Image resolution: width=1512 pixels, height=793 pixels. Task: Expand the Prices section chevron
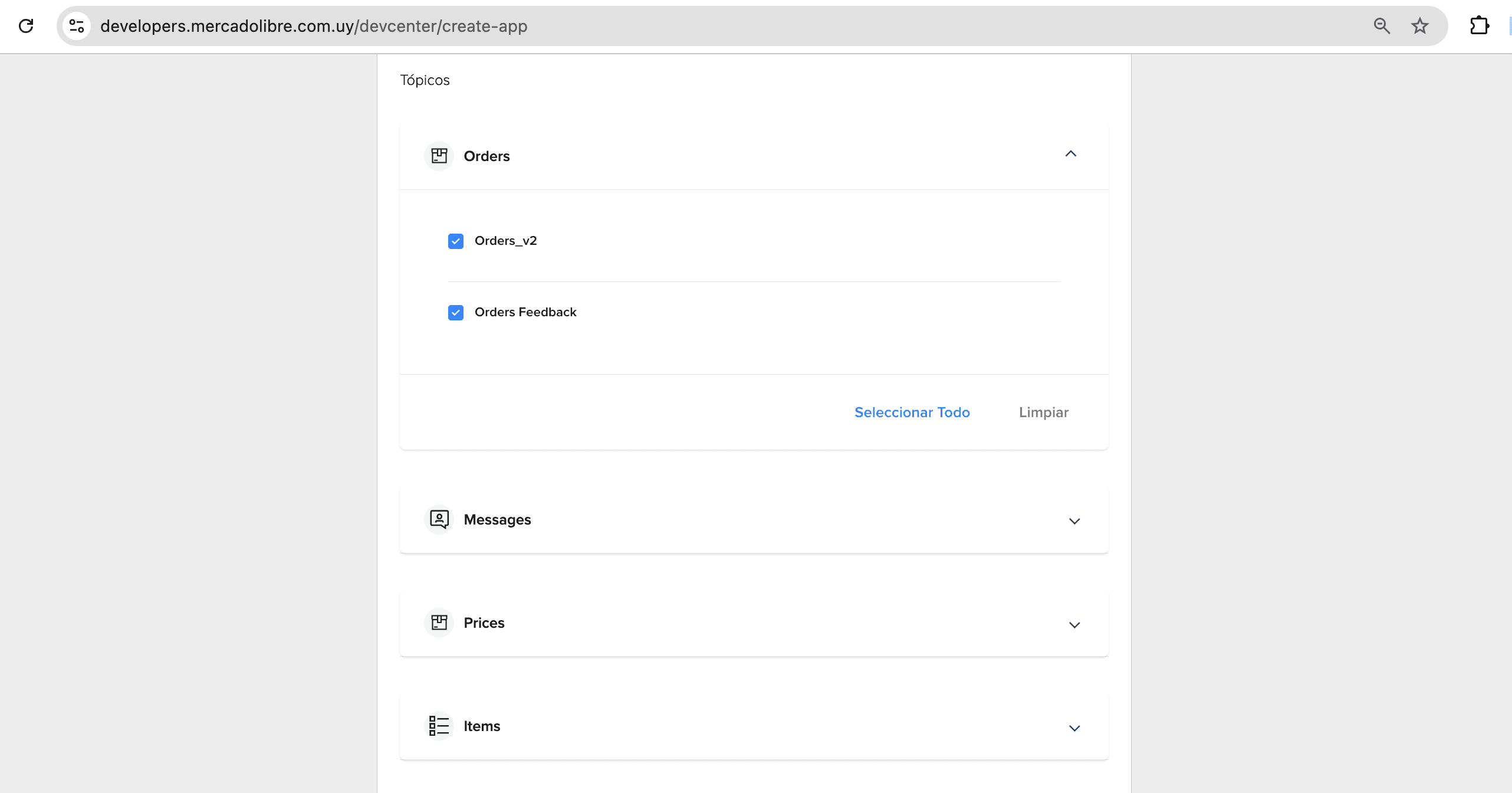click(1074, 625)
